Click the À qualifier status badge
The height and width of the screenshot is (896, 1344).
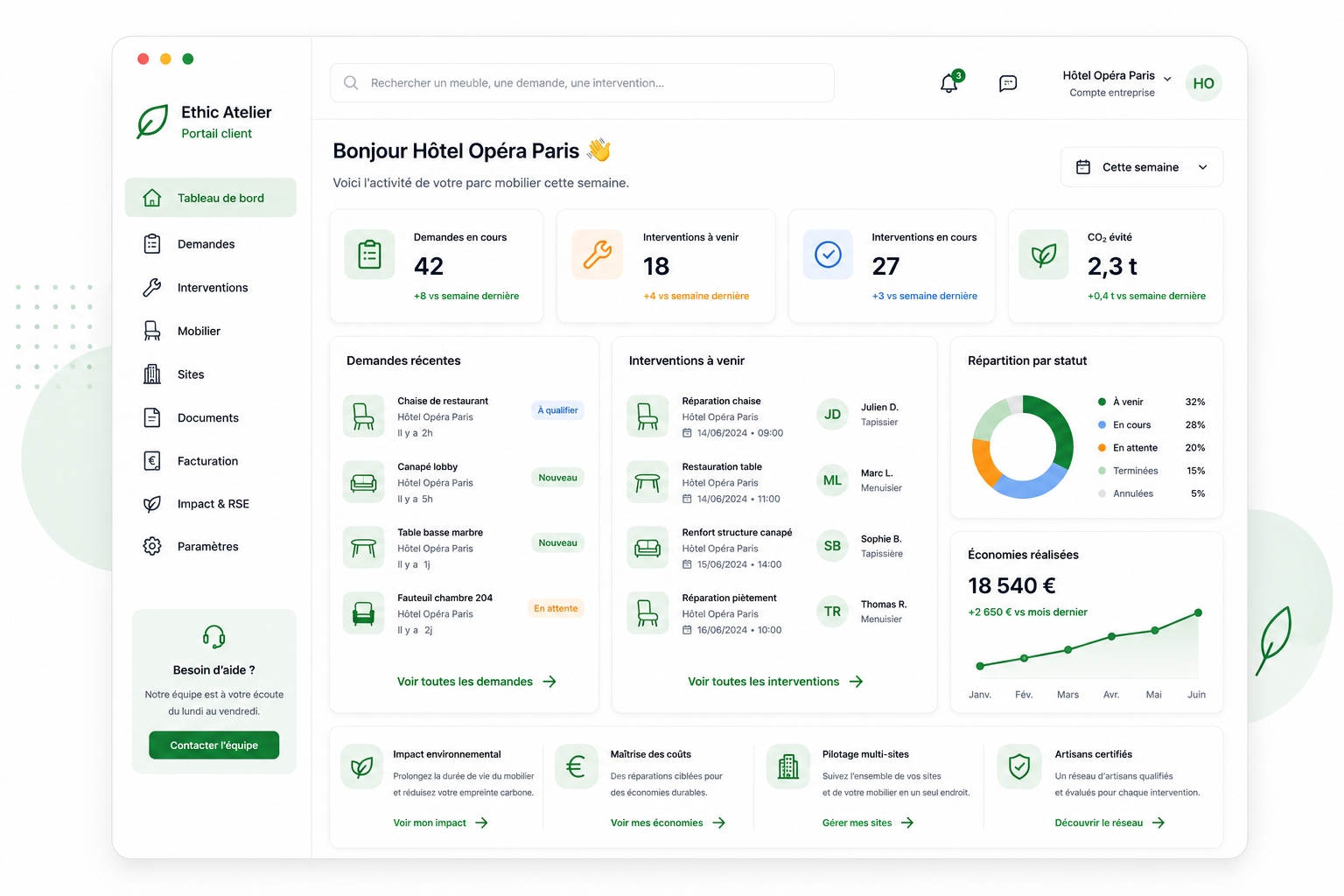click(x=557, y=410)
